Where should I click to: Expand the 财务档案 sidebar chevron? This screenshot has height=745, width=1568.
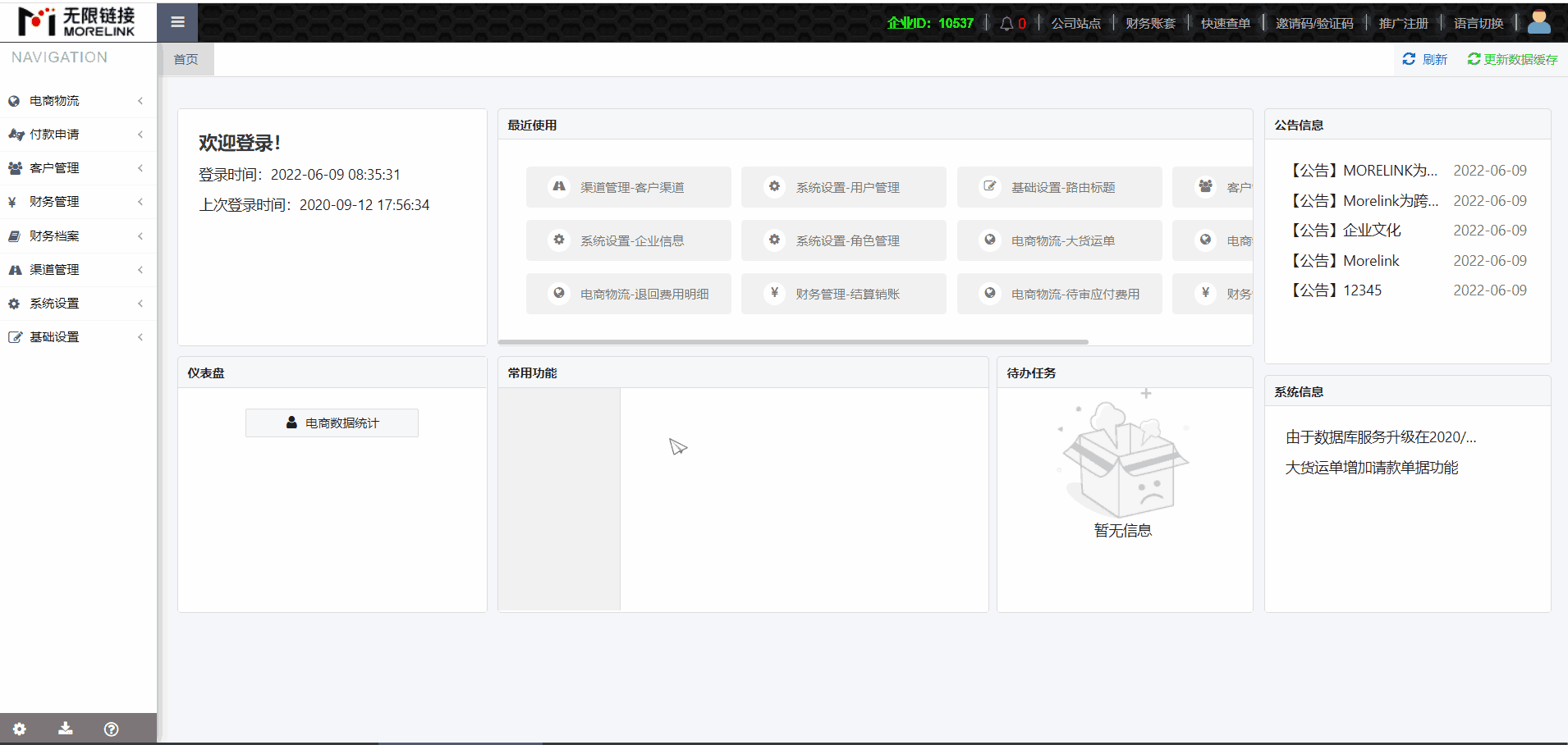pos(140,236)
